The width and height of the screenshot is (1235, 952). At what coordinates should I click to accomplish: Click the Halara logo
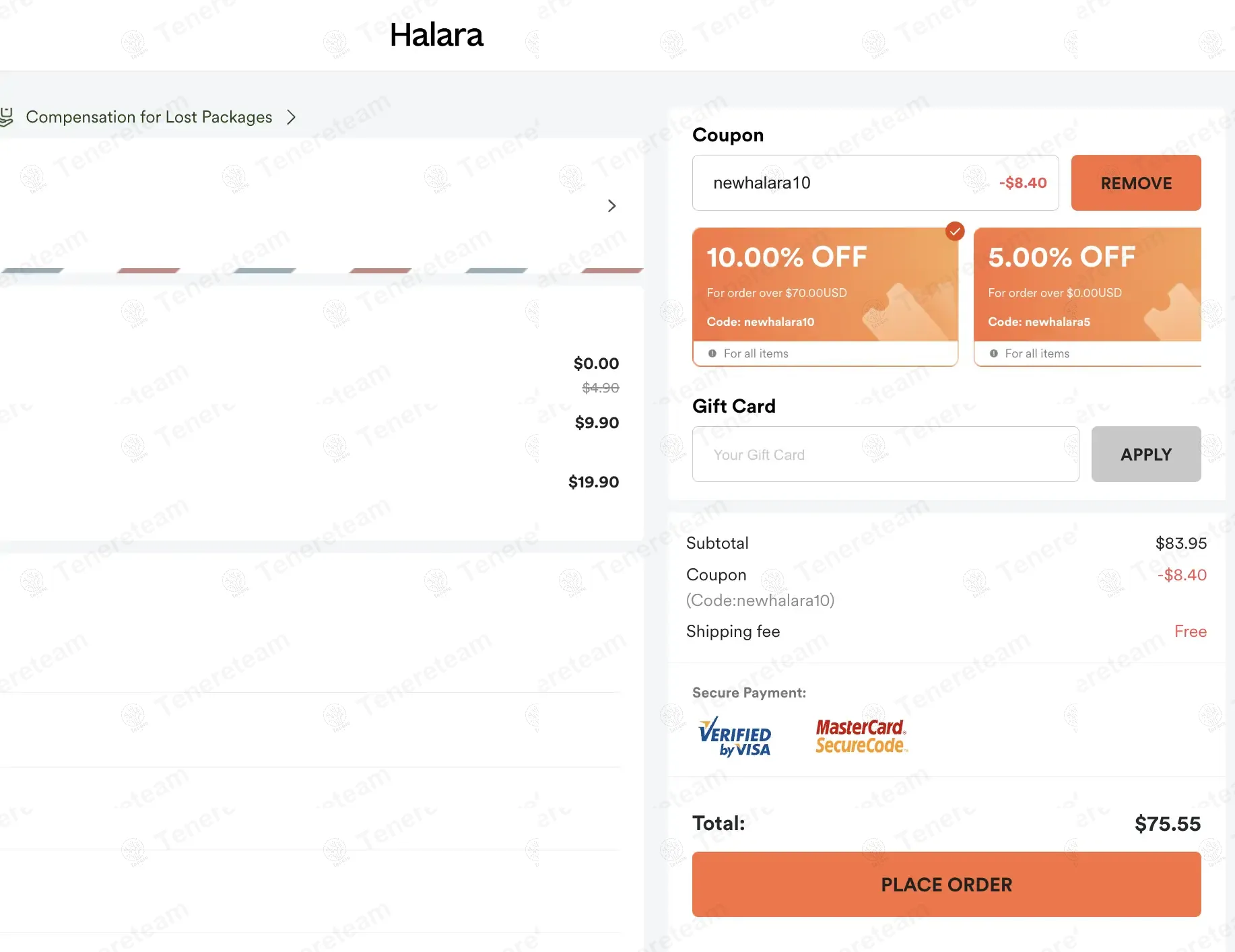click(x=436, y=35)
